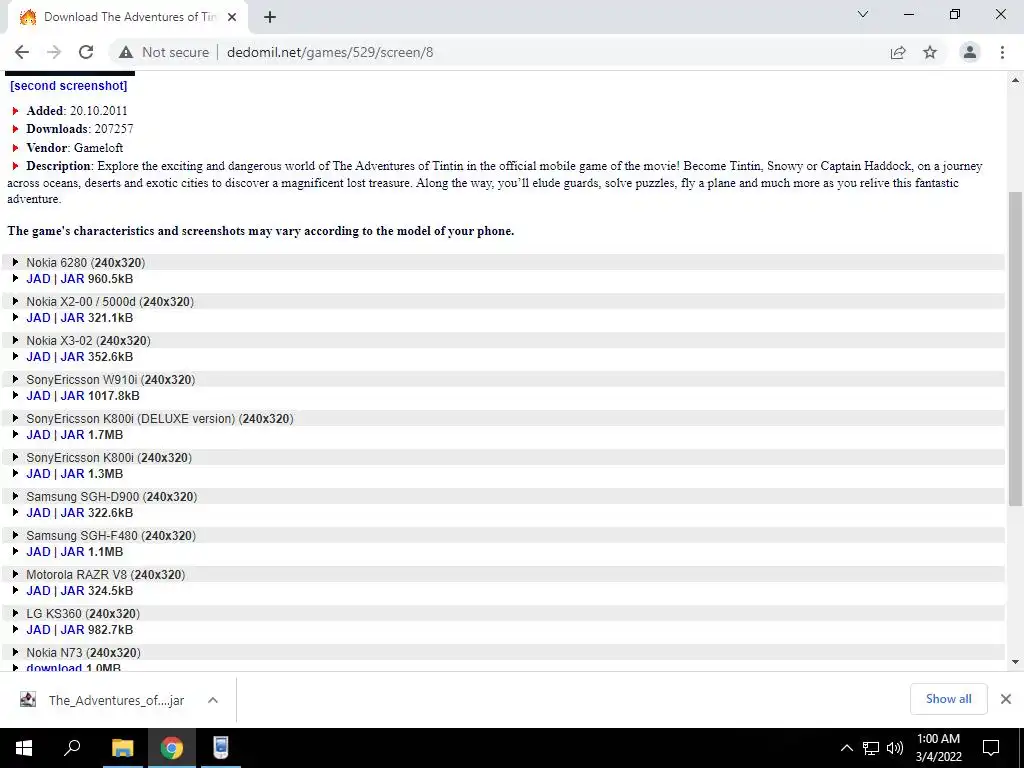The height and width of the screenshot is (768, 1024).
Task: Reload the dedomil.net page
Action: [86, 52]
